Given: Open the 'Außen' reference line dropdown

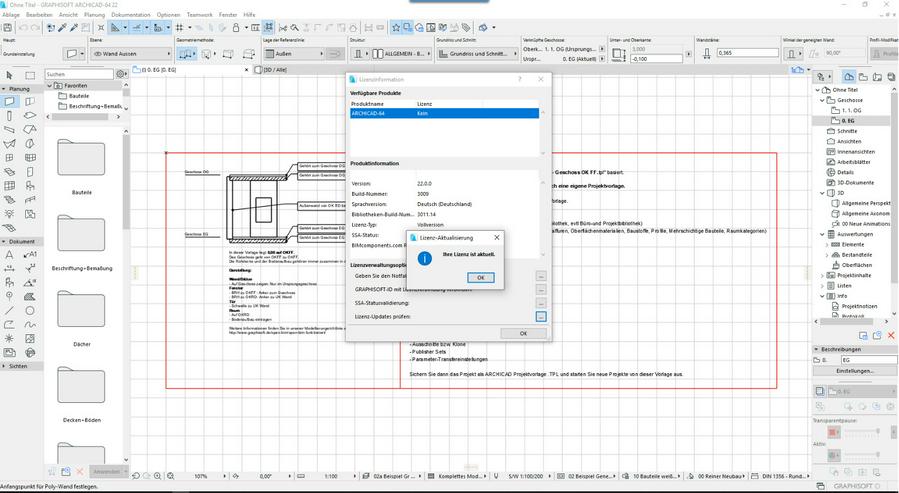Looking at the screenshot, I should point(295,53).
